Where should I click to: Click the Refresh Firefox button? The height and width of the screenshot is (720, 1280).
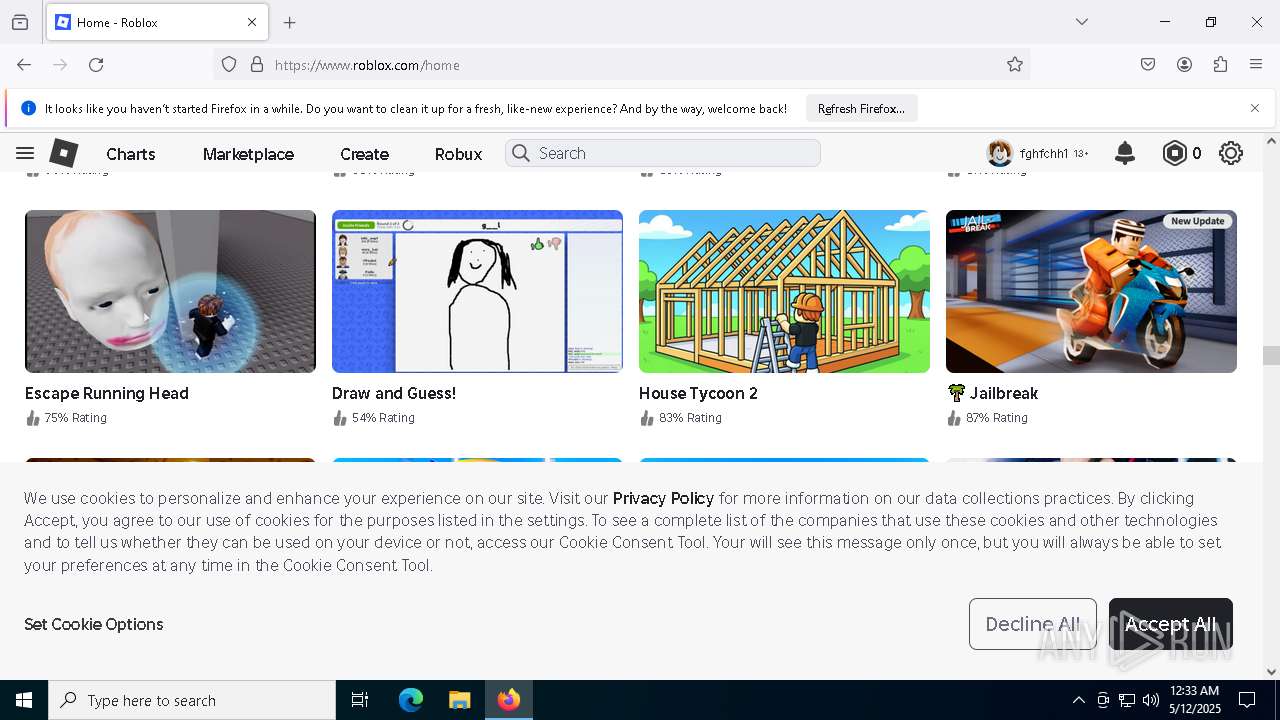pos(861,108)
